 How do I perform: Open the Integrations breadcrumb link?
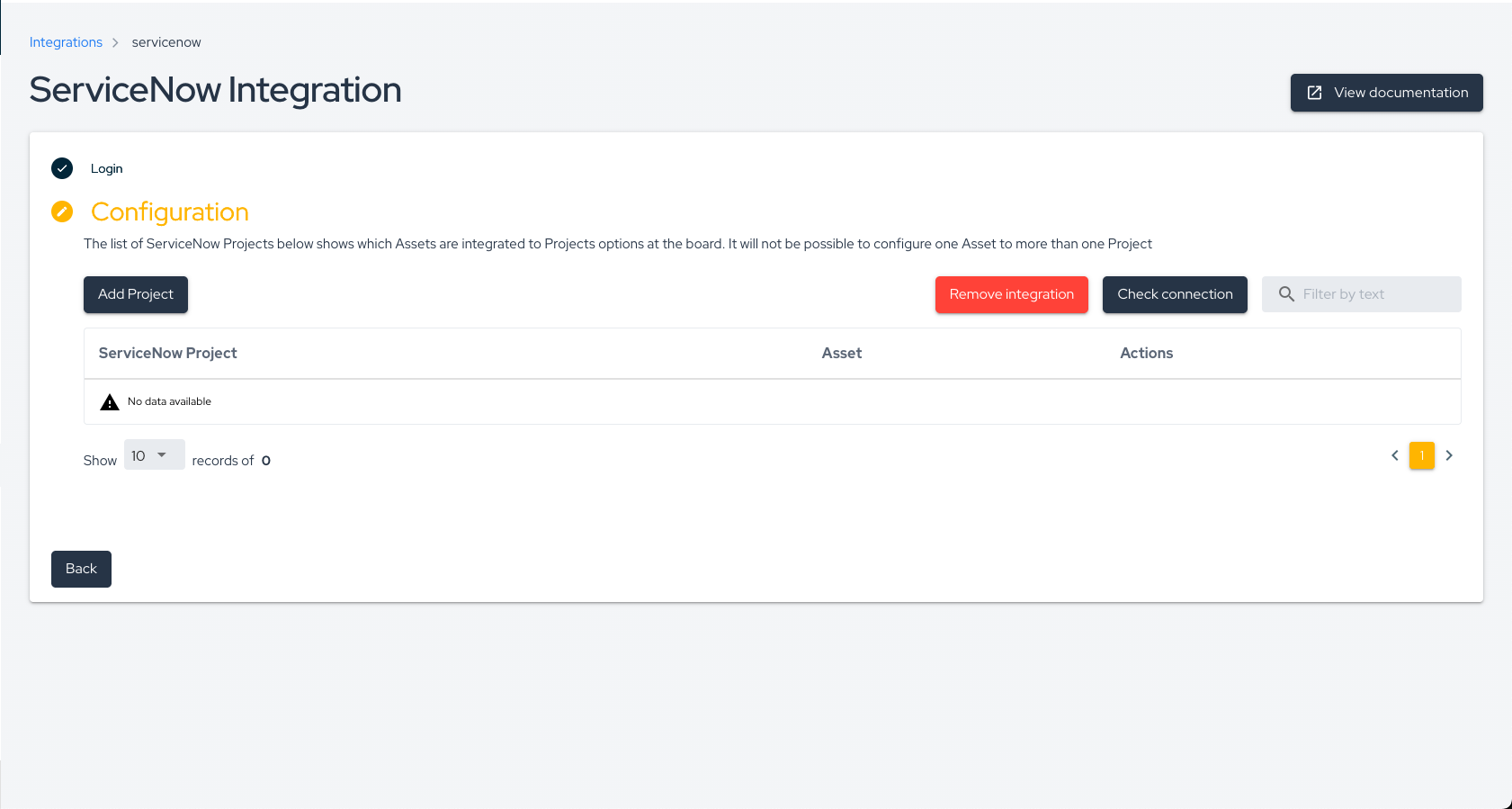tap(66, 42)
